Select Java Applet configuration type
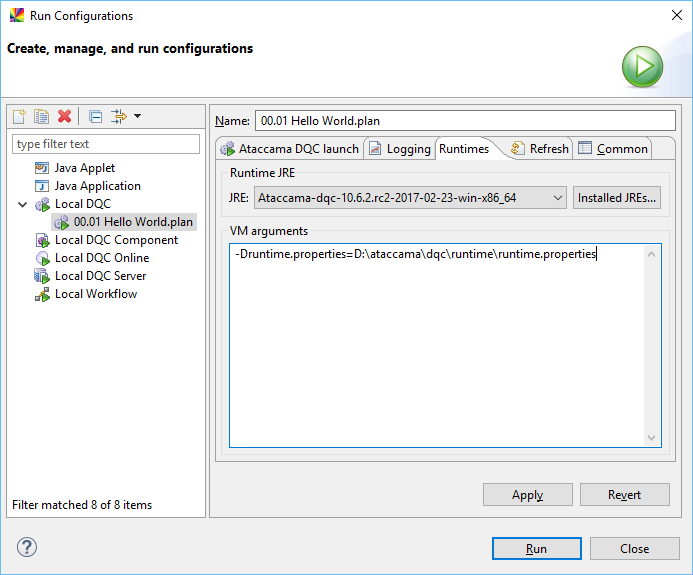Image resolution: width=693 pixels, height=575 pixels. point(84,168)
